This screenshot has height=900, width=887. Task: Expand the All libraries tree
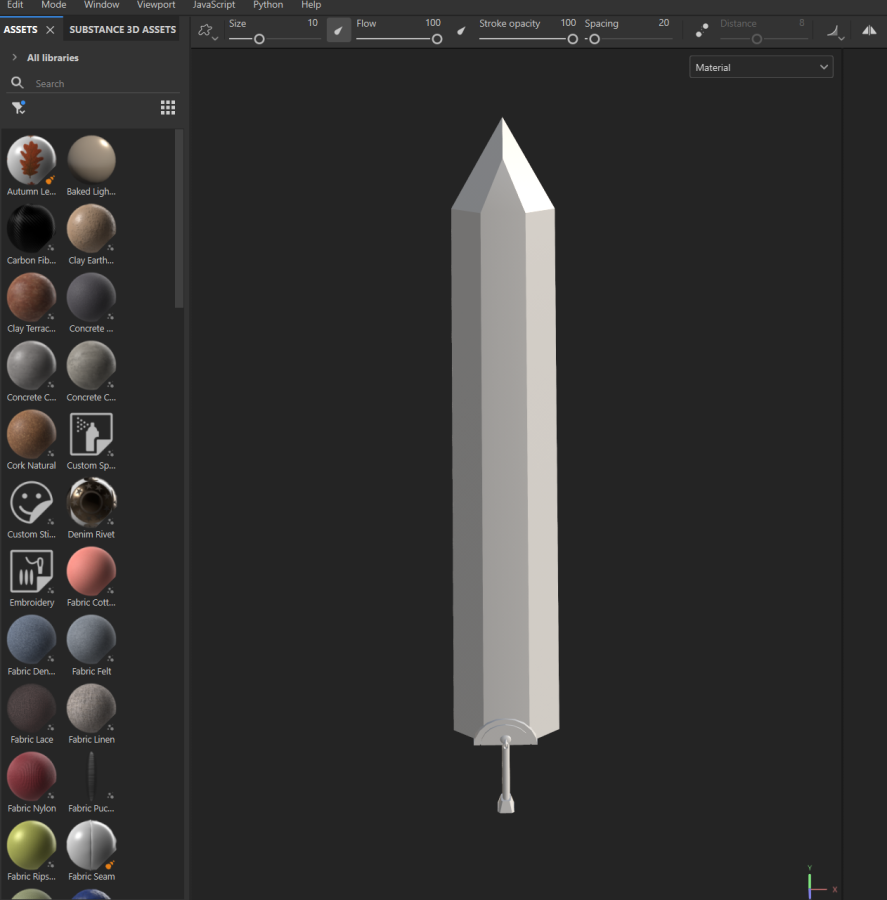[14, 57]
